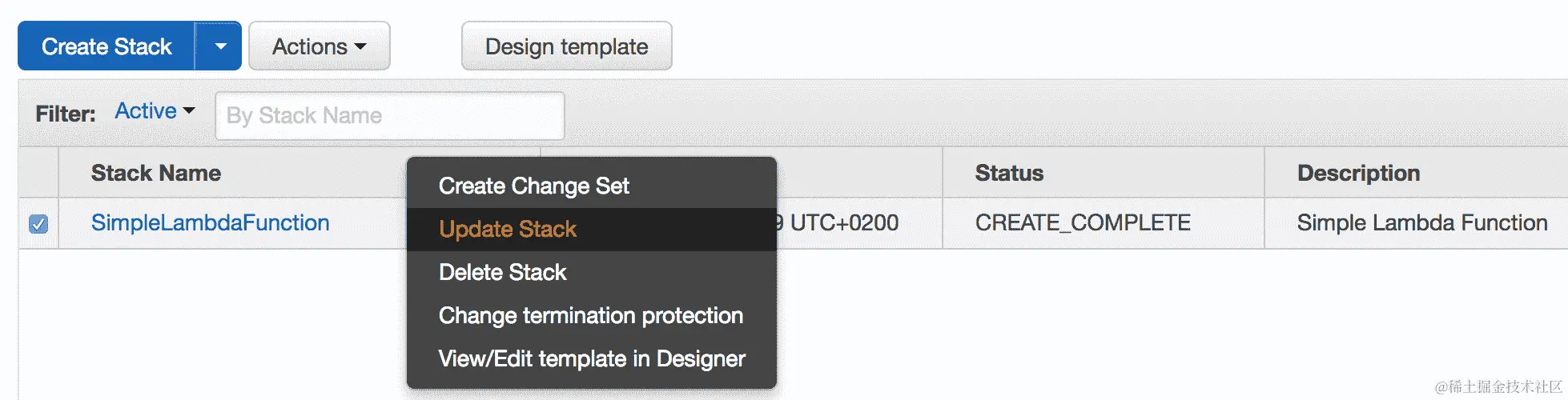Uncheck the SimpleLambdaFunction row checkbox

tap(38, 224)
